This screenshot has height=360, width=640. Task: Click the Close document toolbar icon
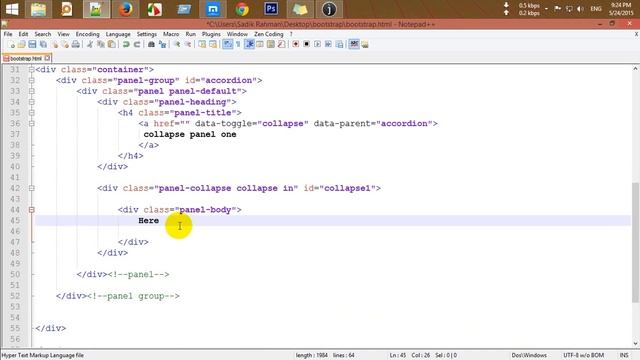point(54,44)
